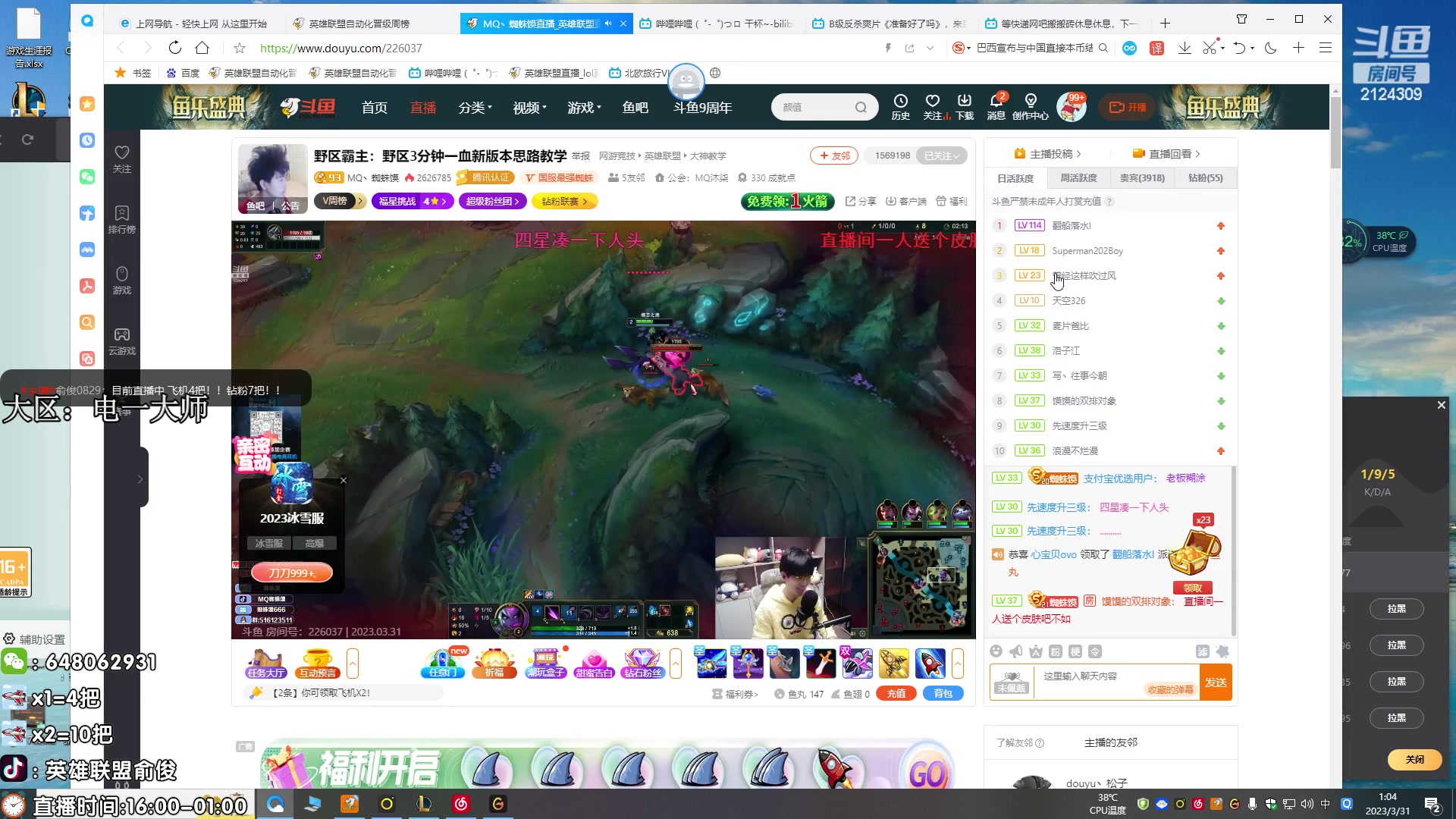The width and height of the screenshot is (1456, 819).
Task: Toggle night mode moon icon in browser
Action: pyautogui.click(x=1272, y=48)
